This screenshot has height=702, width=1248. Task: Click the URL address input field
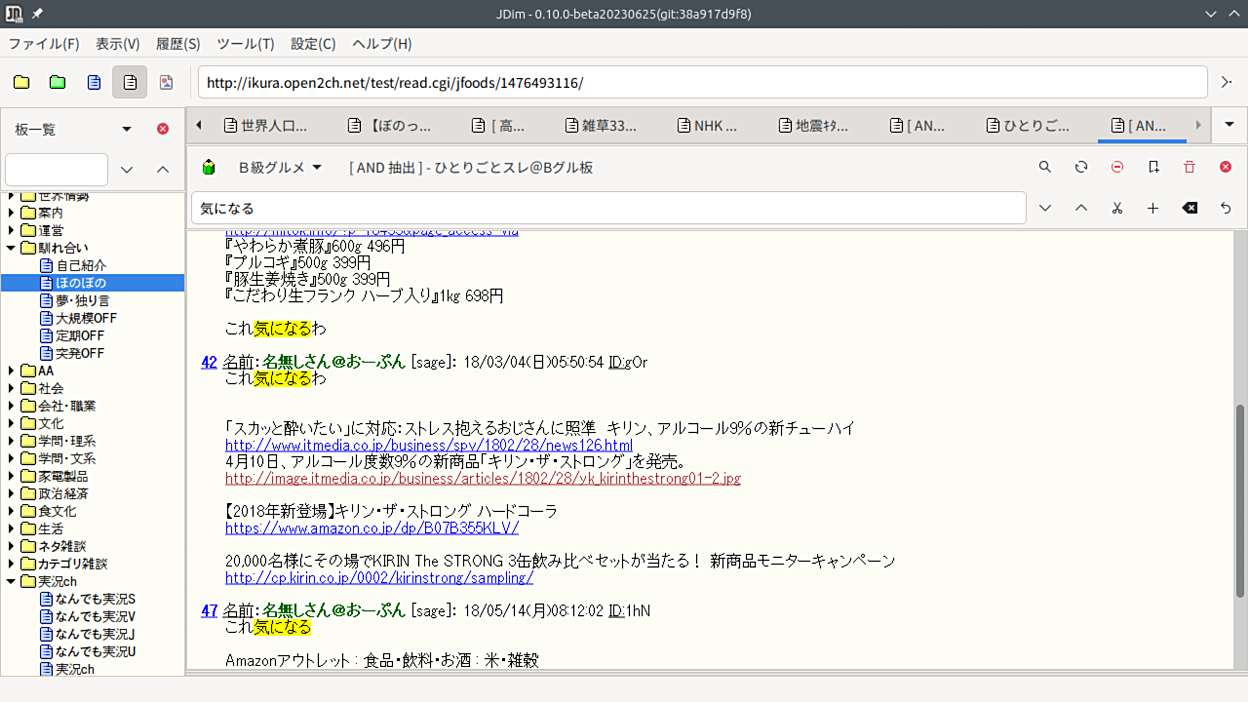coord(702,82)
